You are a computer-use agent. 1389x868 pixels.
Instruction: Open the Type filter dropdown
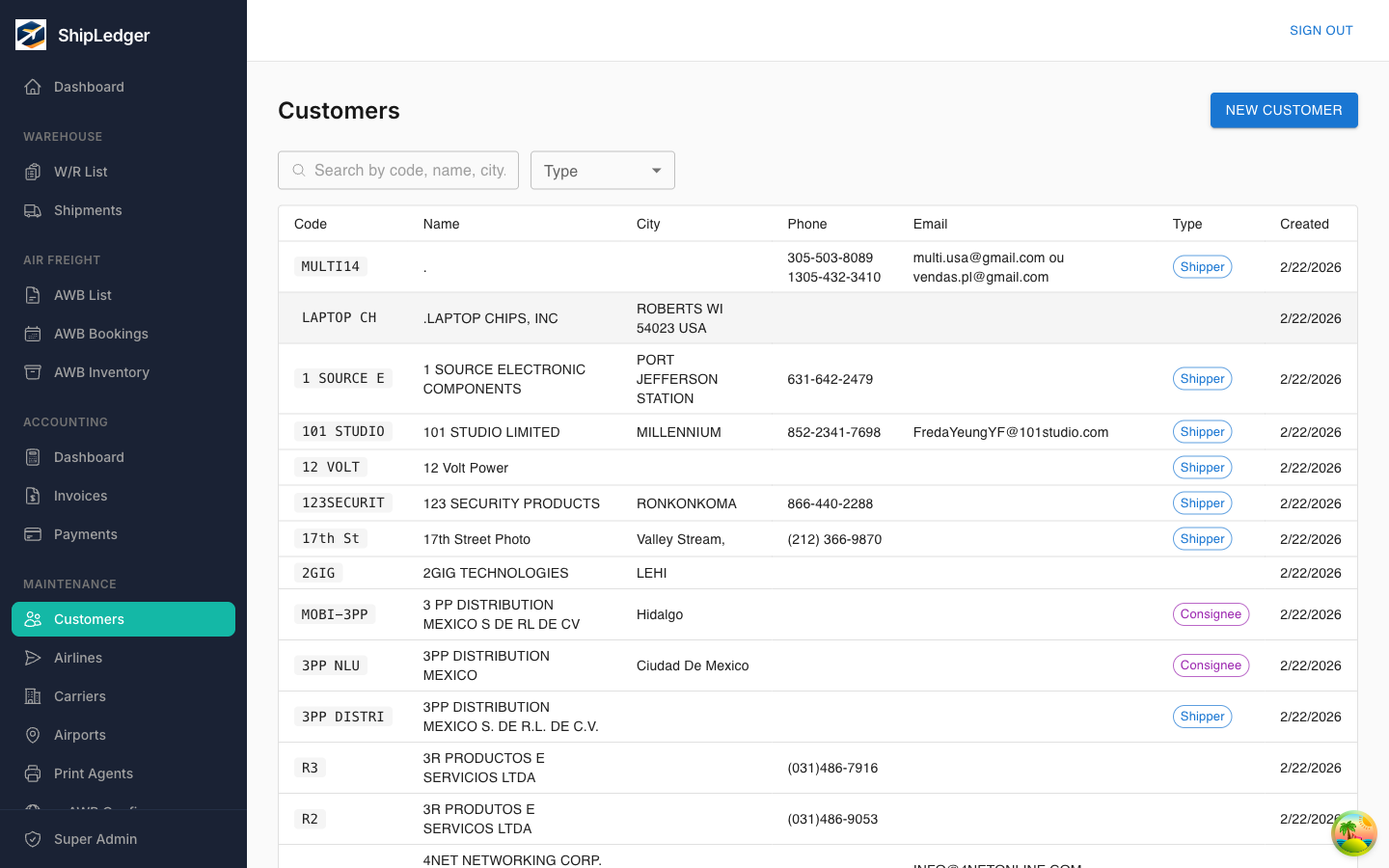(603, 171)
